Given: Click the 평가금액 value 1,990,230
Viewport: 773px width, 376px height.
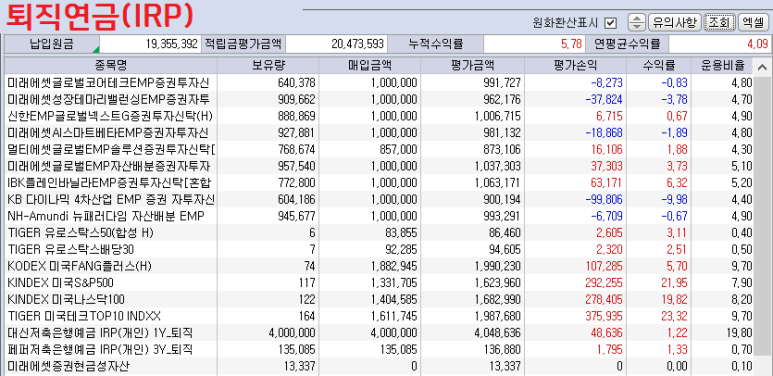Looking at the screenshot, I should [x=498, y=267].
